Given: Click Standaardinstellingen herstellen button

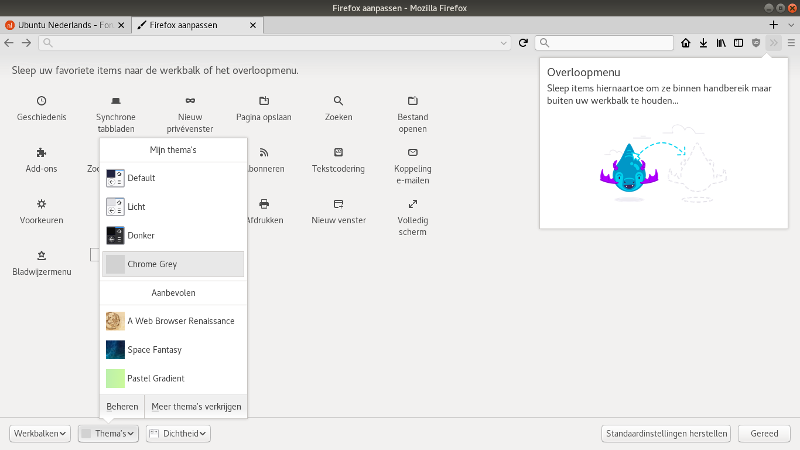Looking at the screenshot, I should [x=666, y=434].
